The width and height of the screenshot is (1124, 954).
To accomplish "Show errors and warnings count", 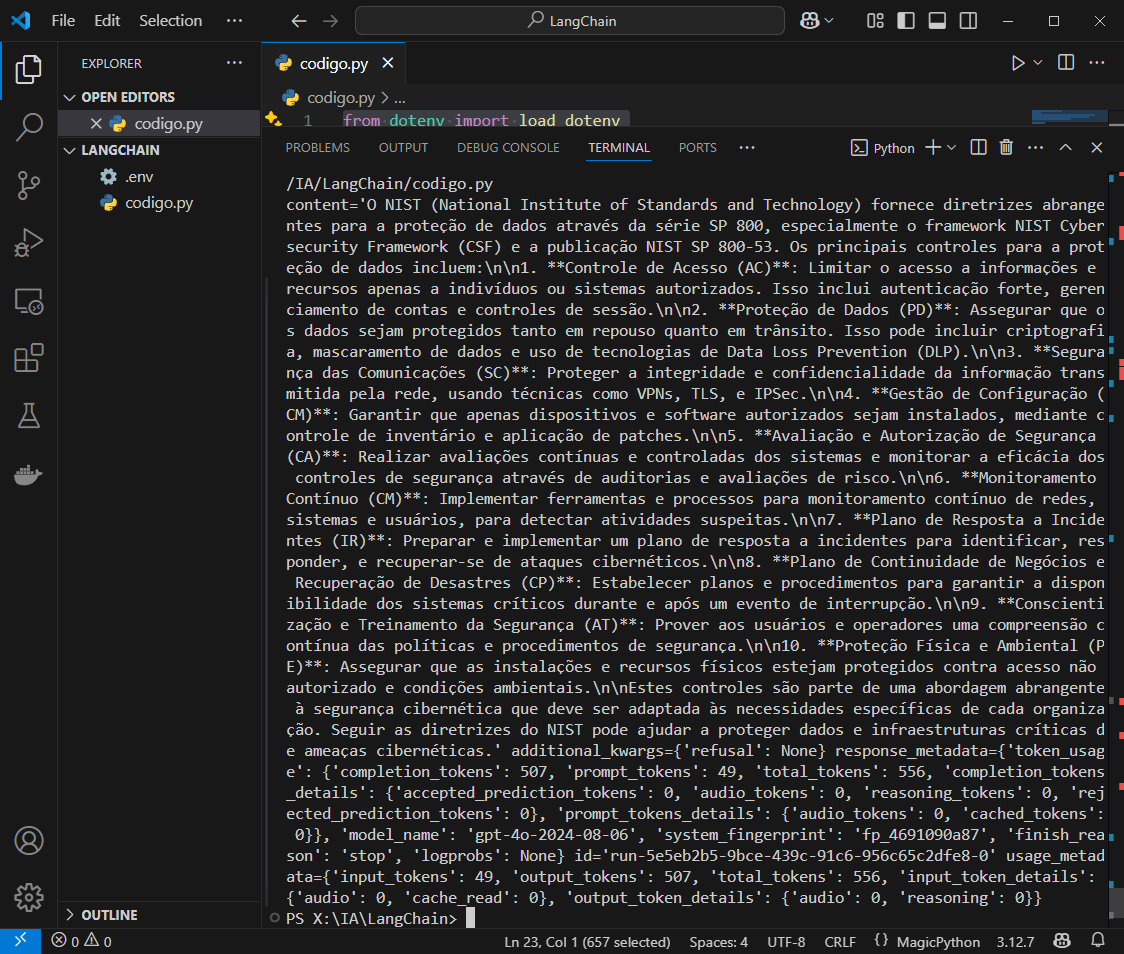I will click(x=82, y=940).
